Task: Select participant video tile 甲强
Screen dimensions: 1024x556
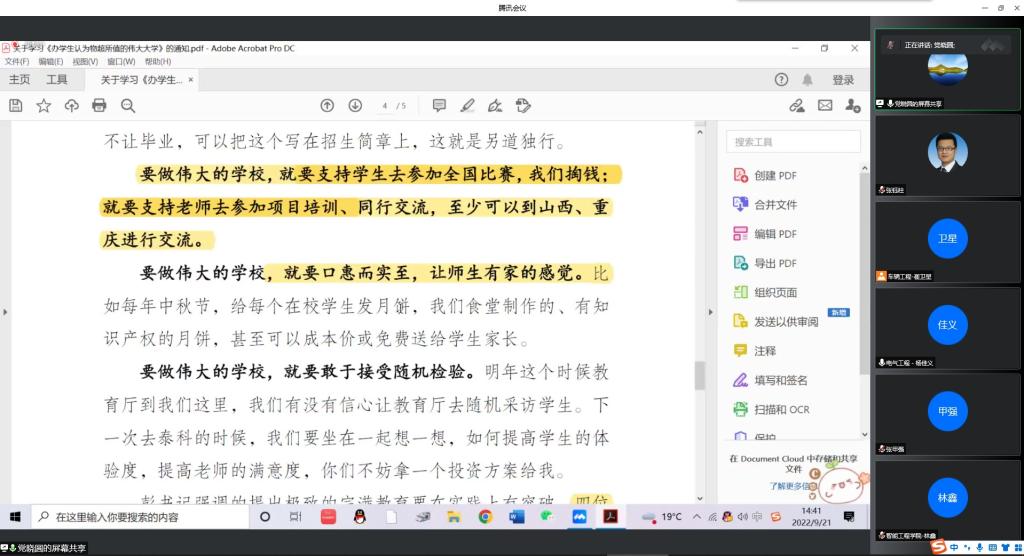Action: pyautogui.click(x=948, y=414)
